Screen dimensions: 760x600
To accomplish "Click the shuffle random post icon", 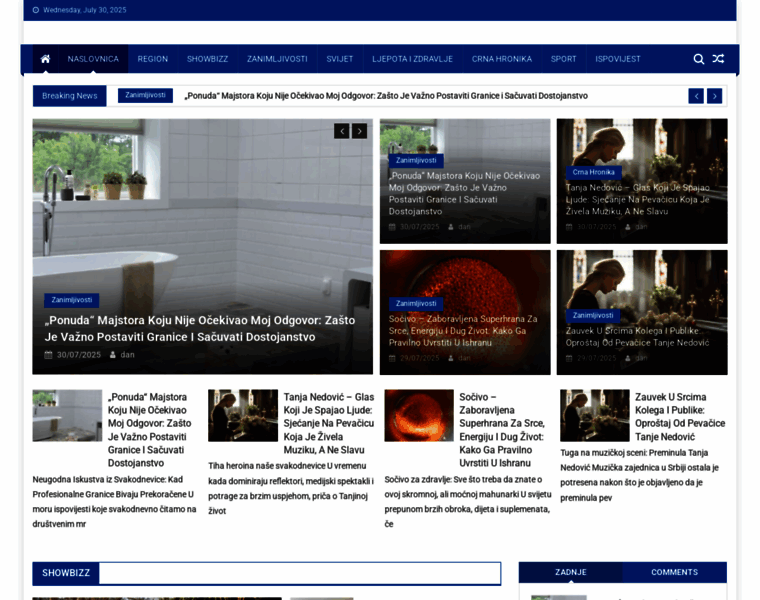I will pos(718,59).
